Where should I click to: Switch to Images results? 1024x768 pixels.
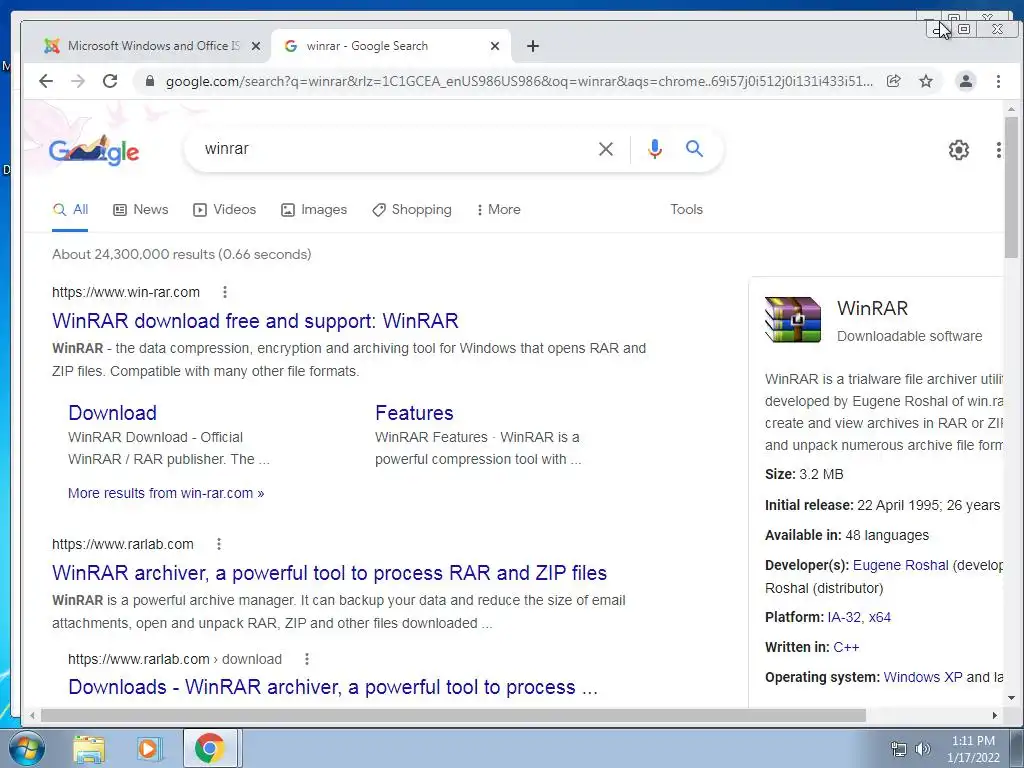tap(313, 210)
